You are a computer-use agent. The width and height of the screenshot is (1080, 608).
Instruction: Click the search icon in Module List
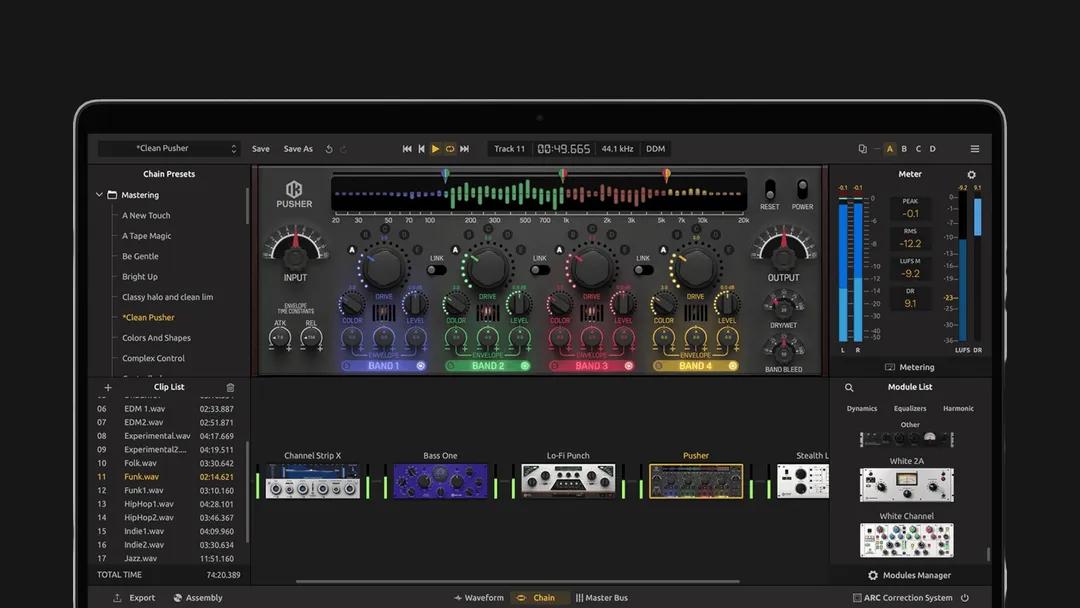[849, 387]
